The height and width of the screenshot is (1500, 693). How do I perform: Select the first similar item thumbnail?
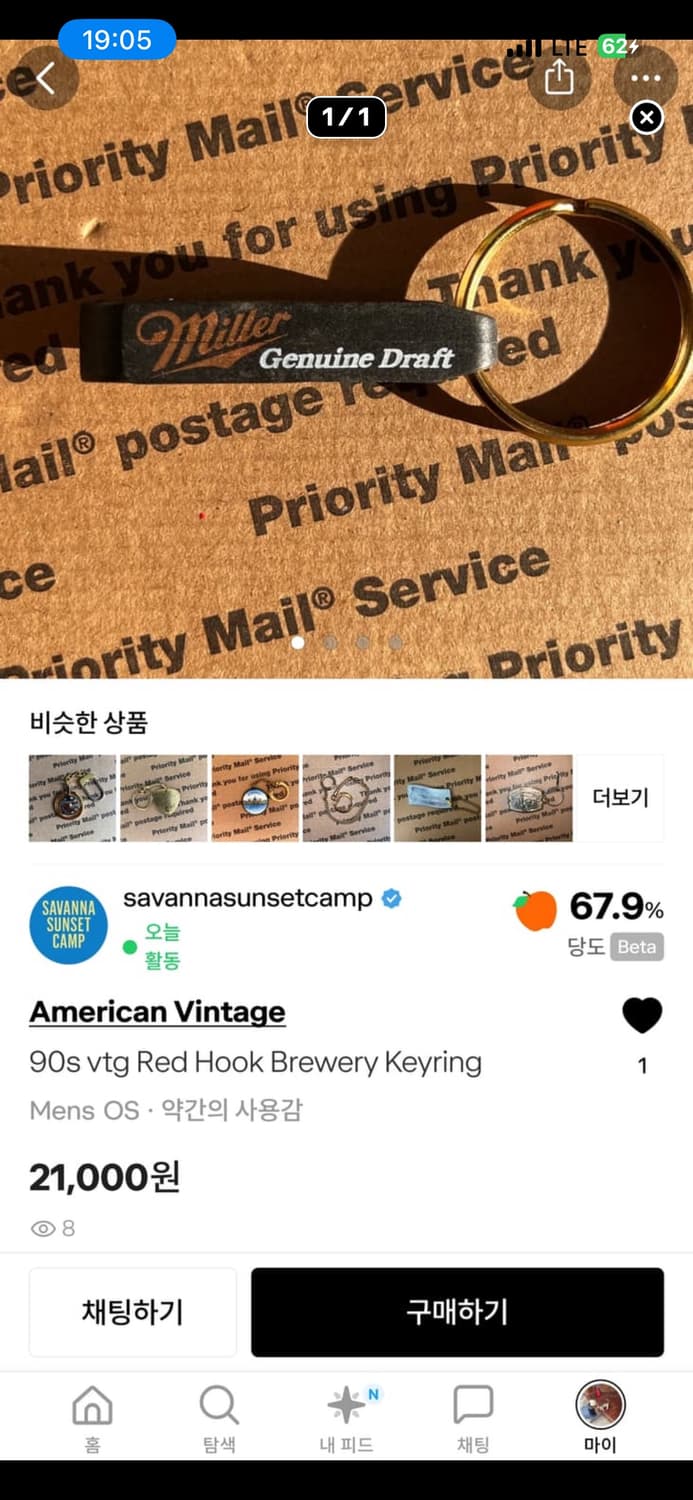(72, 798)
